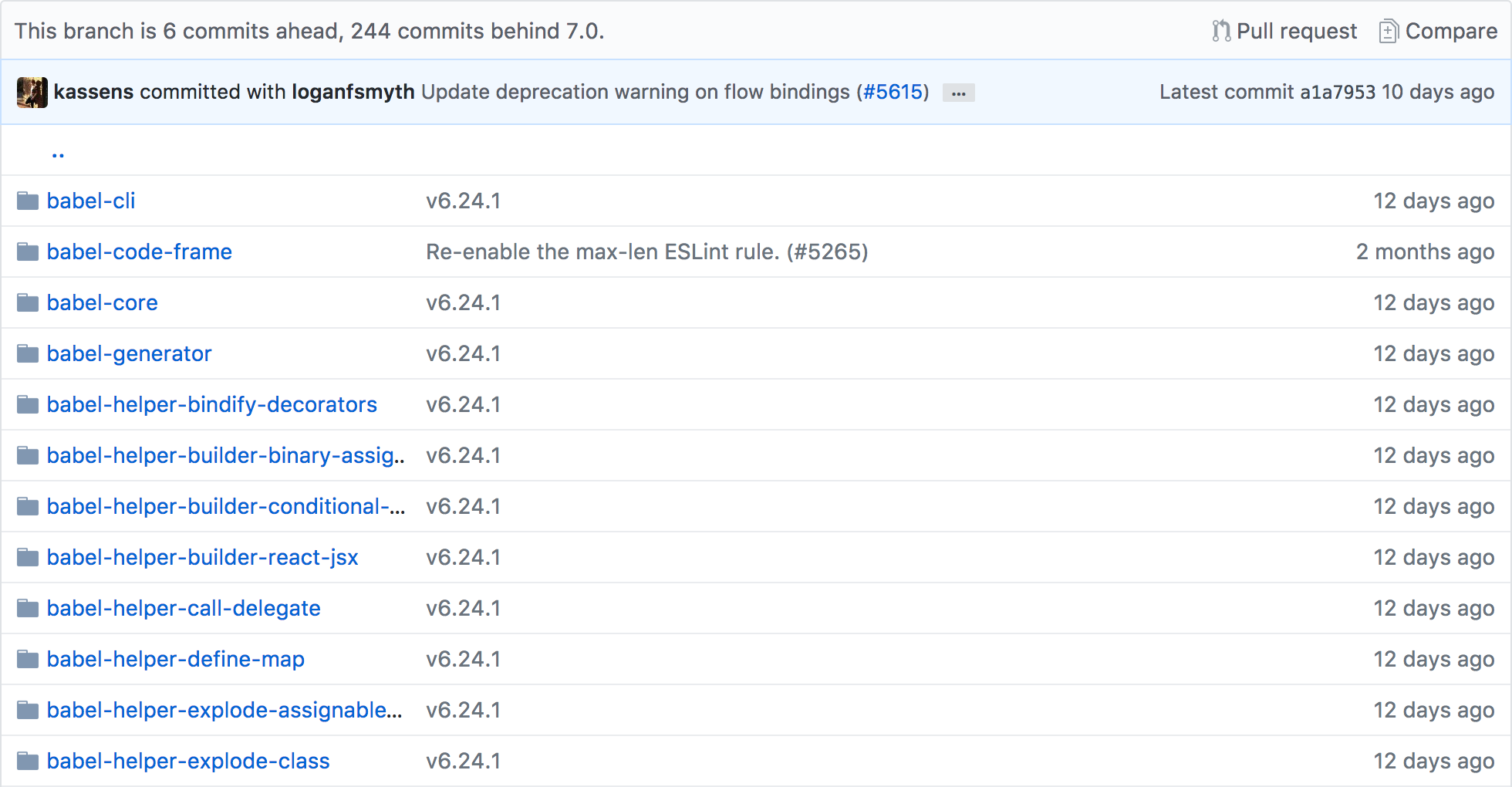The image size is (1512, 787).
Task: Click v6.24.1 in babel-helper-explode-class row
Action: coord(464,761)
